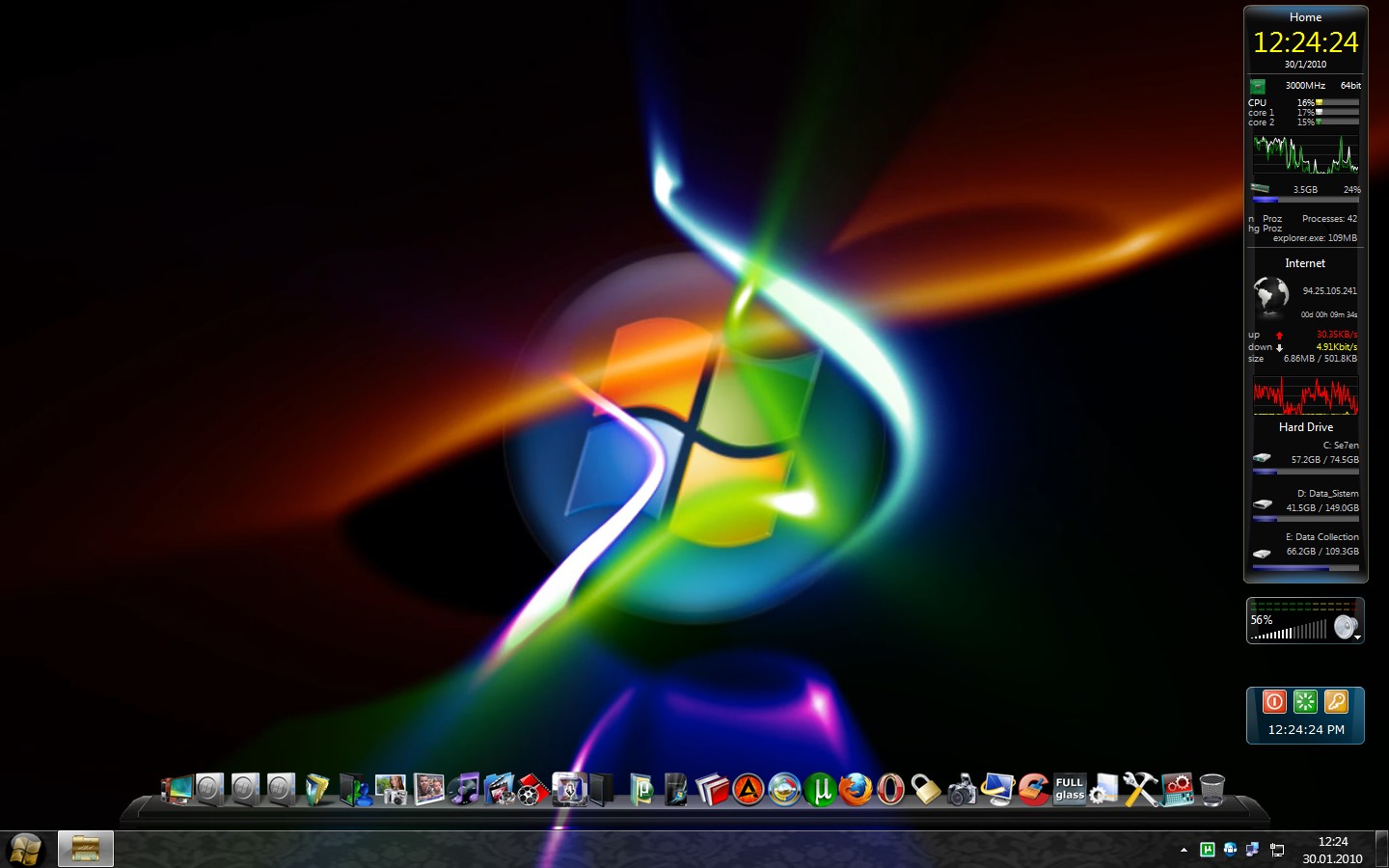Open the Recycle Bin in the dock
The height and width of the screenshot is (868, 1389).
tap(1212, 789)
